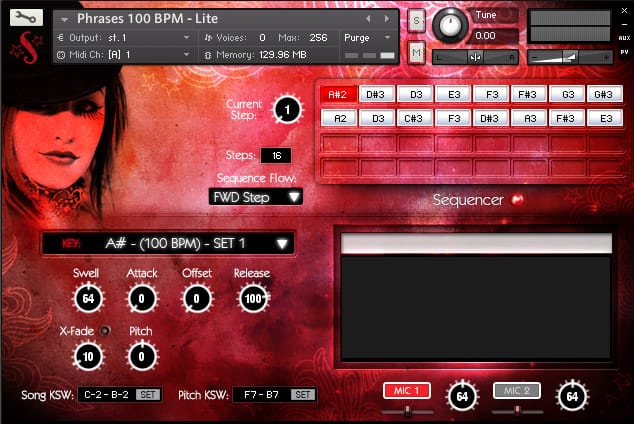The width and height of the screenshot is (634, 424).
Task: Select sequencer step E3 in first row
Action: 454,95
